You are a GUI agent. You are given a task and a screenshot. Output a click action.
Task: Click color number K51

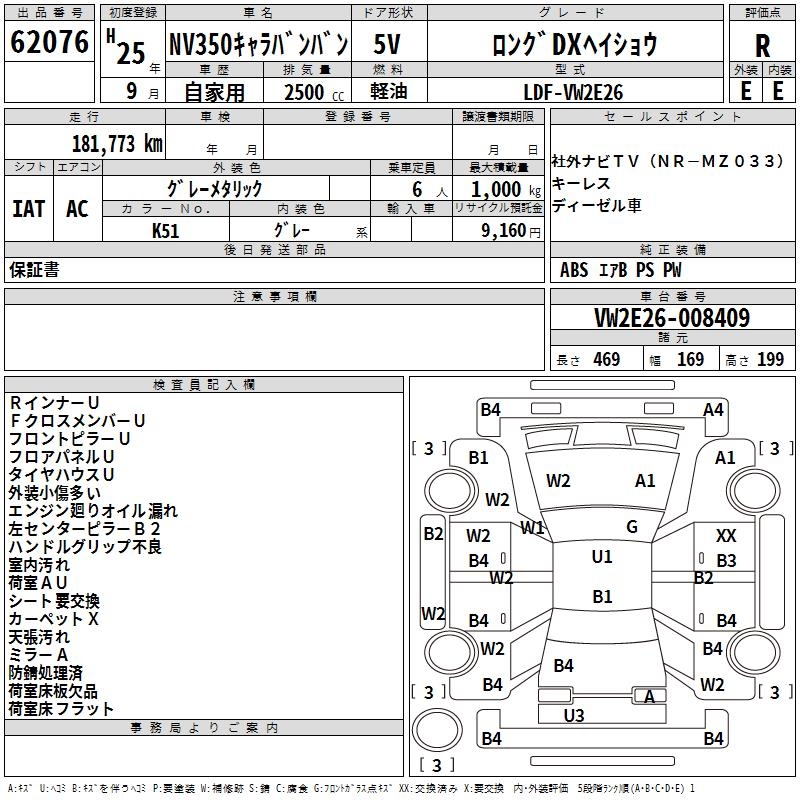pos(165,231)
